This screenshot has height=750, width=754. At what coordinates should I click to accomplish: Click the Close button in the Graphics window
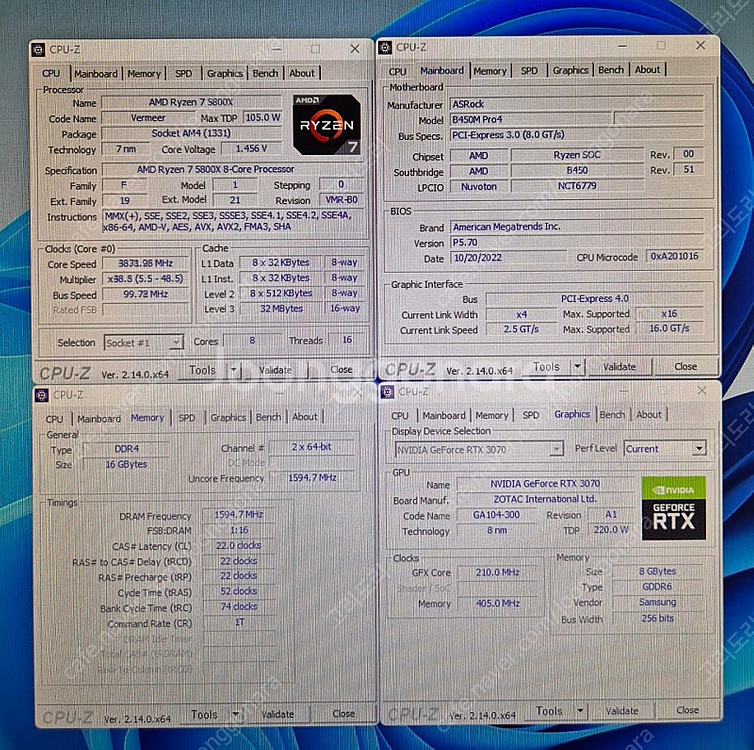click(x=688, y=710)
